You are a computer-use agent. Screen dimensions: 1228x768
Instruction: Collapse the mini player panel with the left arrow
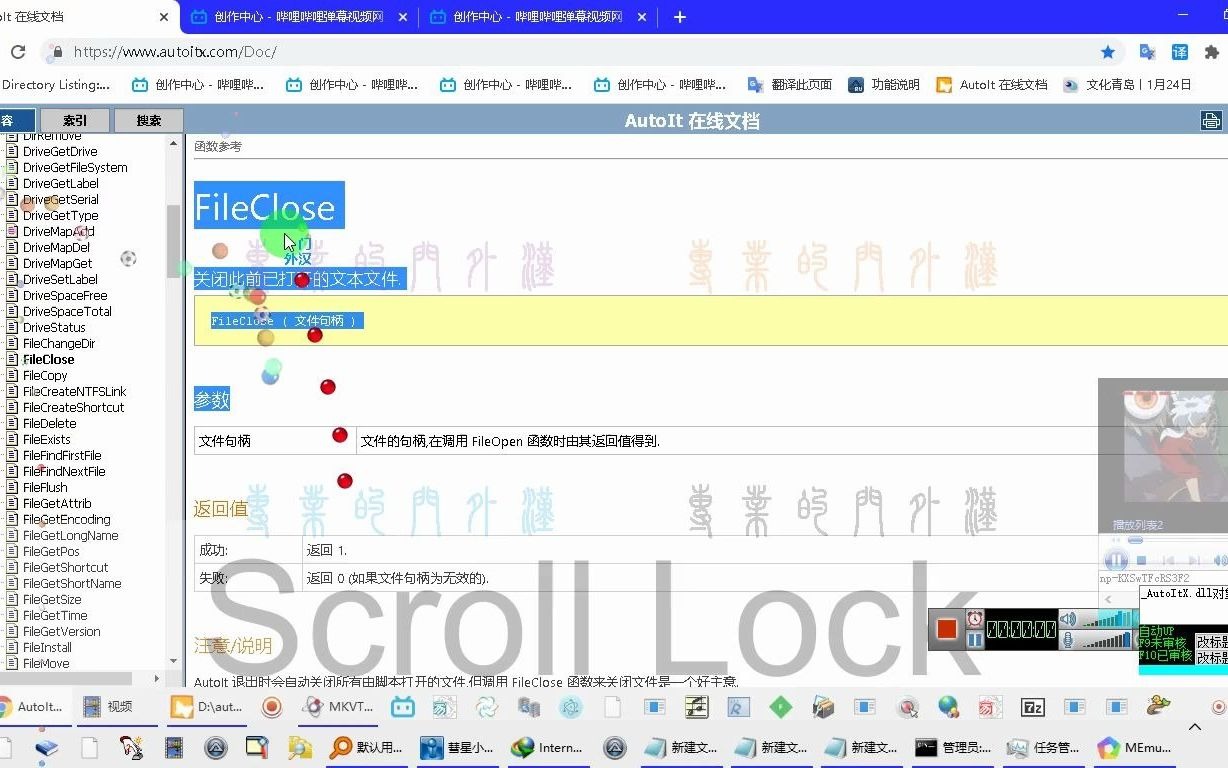1106,597
